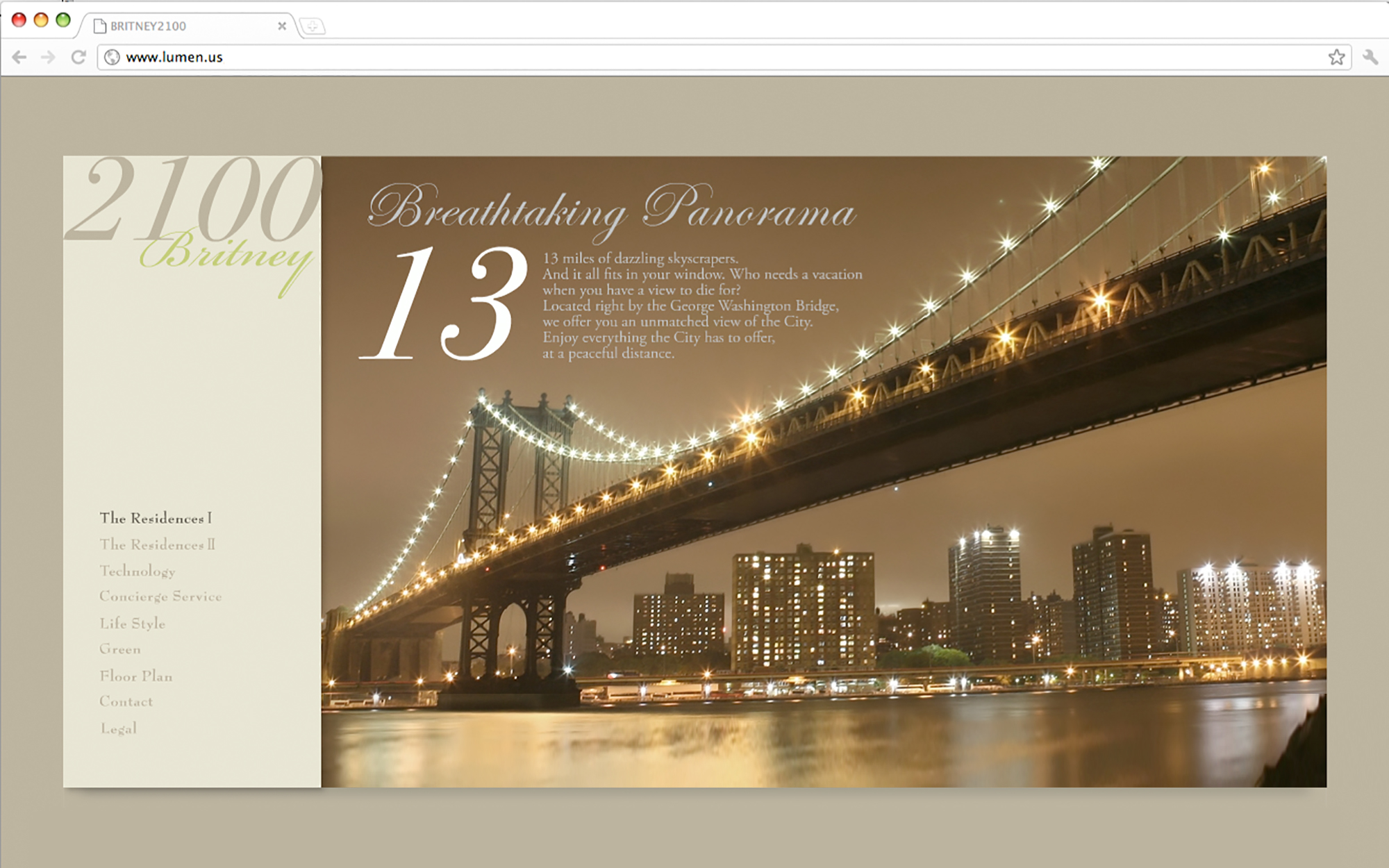
Task: Open a new tab button
Action: pos(313,26)
